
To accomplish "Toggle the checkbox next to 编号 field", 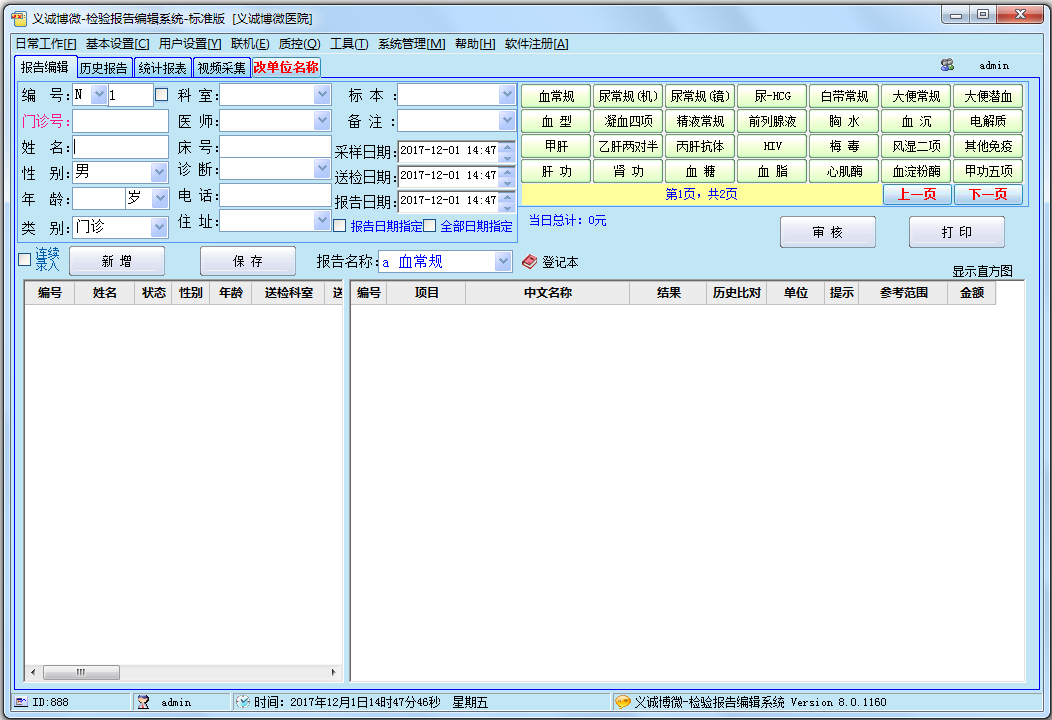I will click(x=162, y=95).
